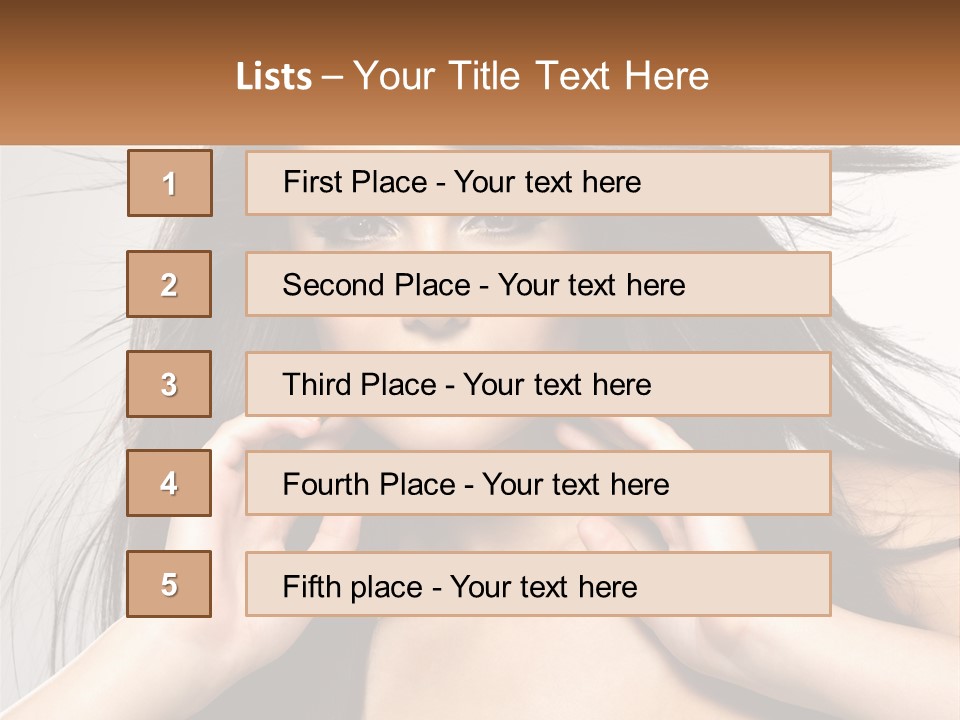Select 'Your Title Text Here' title phrase

[531, 76]
